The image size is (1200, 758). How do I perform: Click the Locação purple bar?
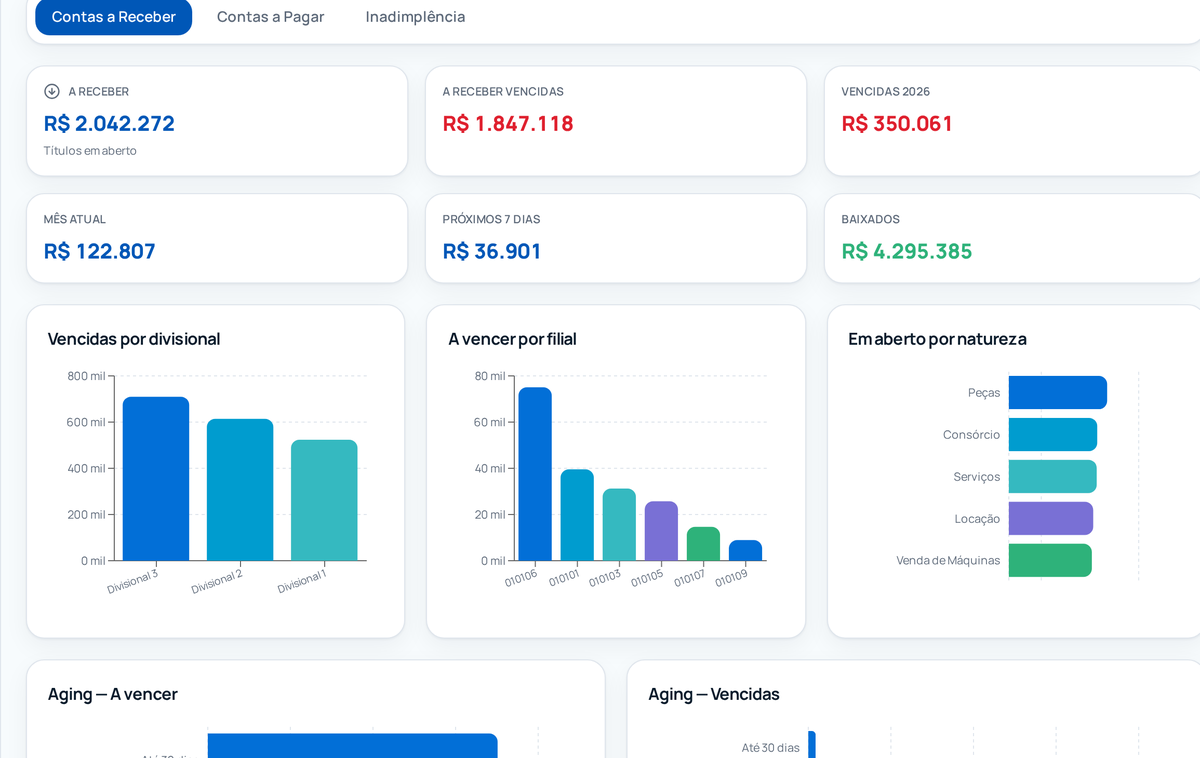1051,518
